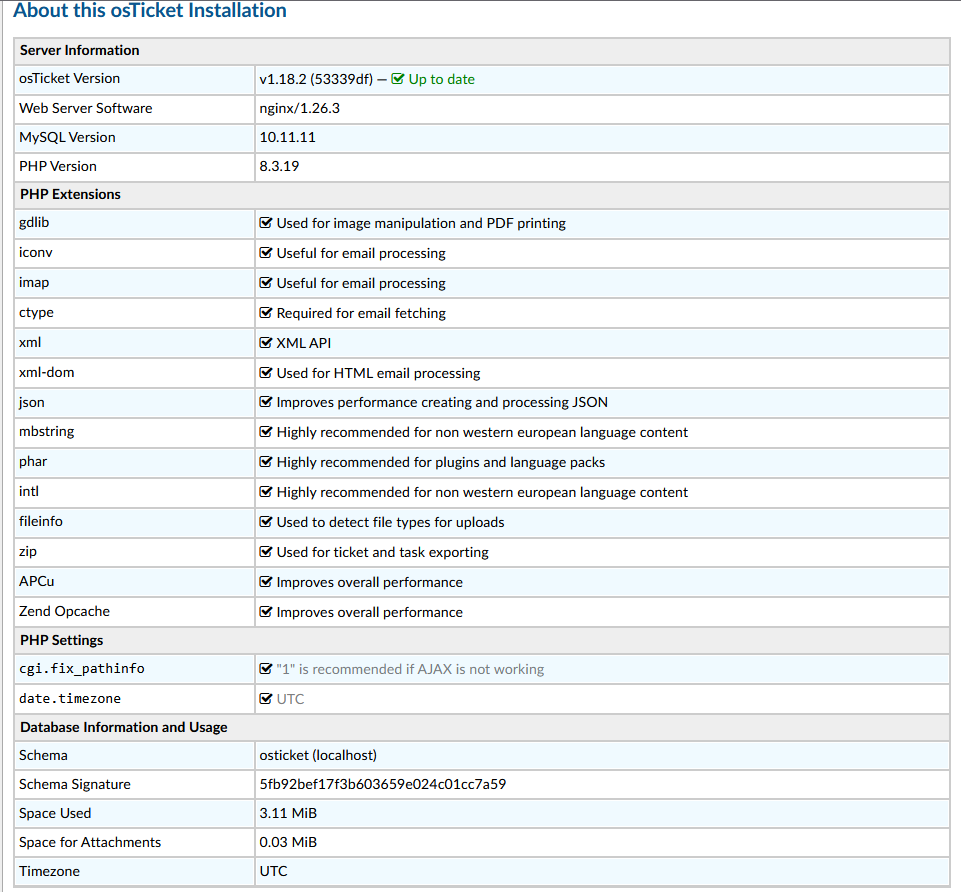The width and height of the screenshot is (961, 892).
Task: Click the Schema Signature hash value
Action: [382, 784]
